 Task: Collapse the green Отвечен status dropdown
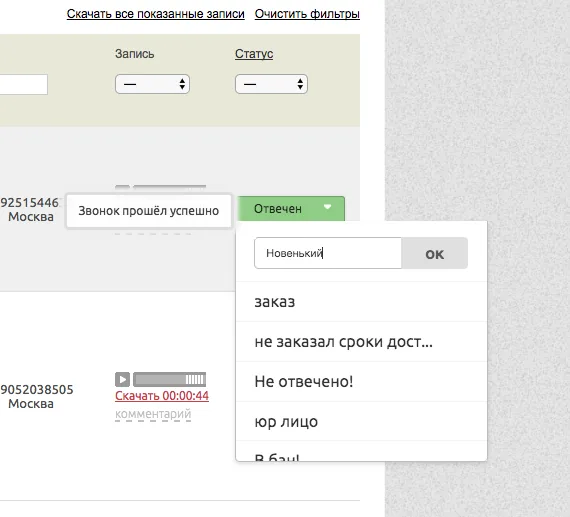pyautogui.click(x=291, y=209)
